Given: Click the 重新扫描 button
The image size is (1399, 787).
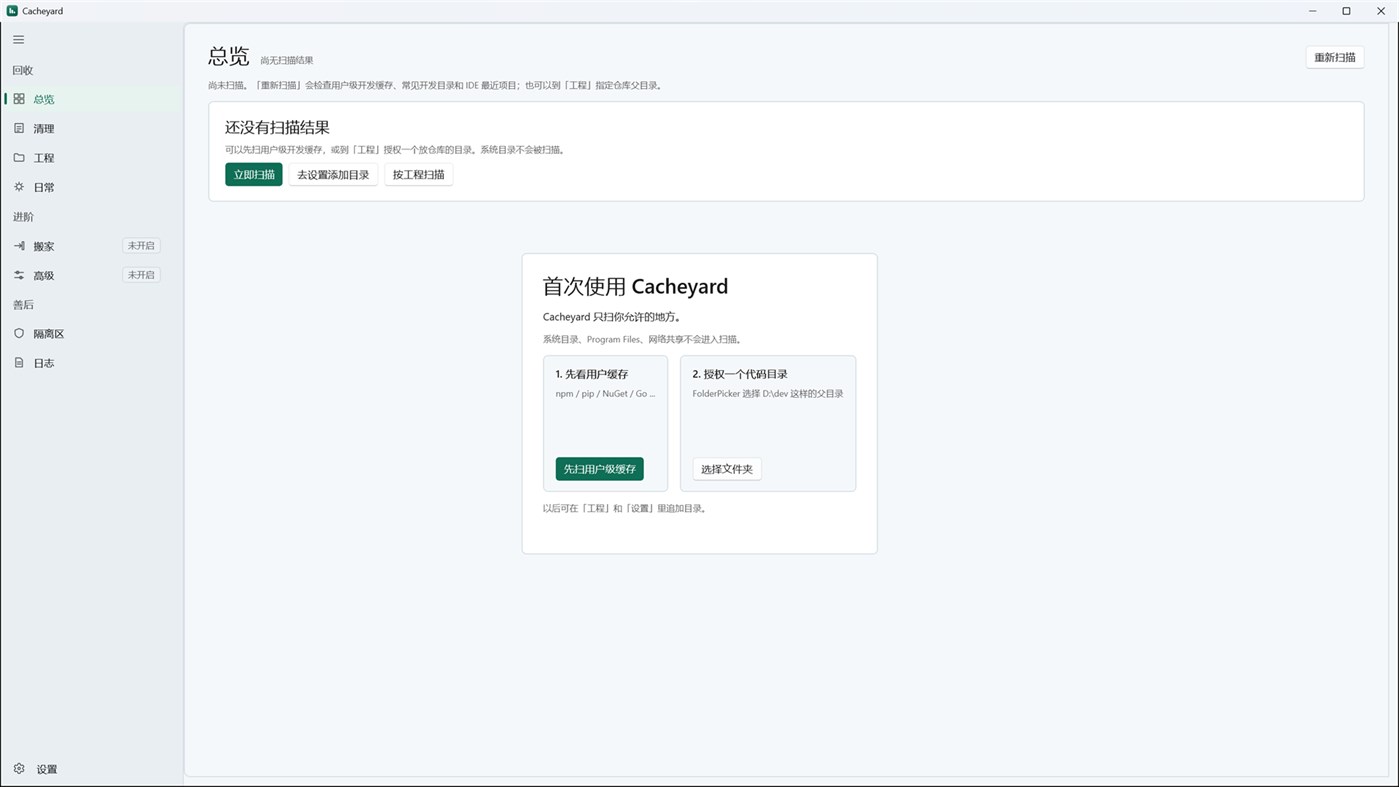Looking at the screenshot, I should [x=1335, y=58].
